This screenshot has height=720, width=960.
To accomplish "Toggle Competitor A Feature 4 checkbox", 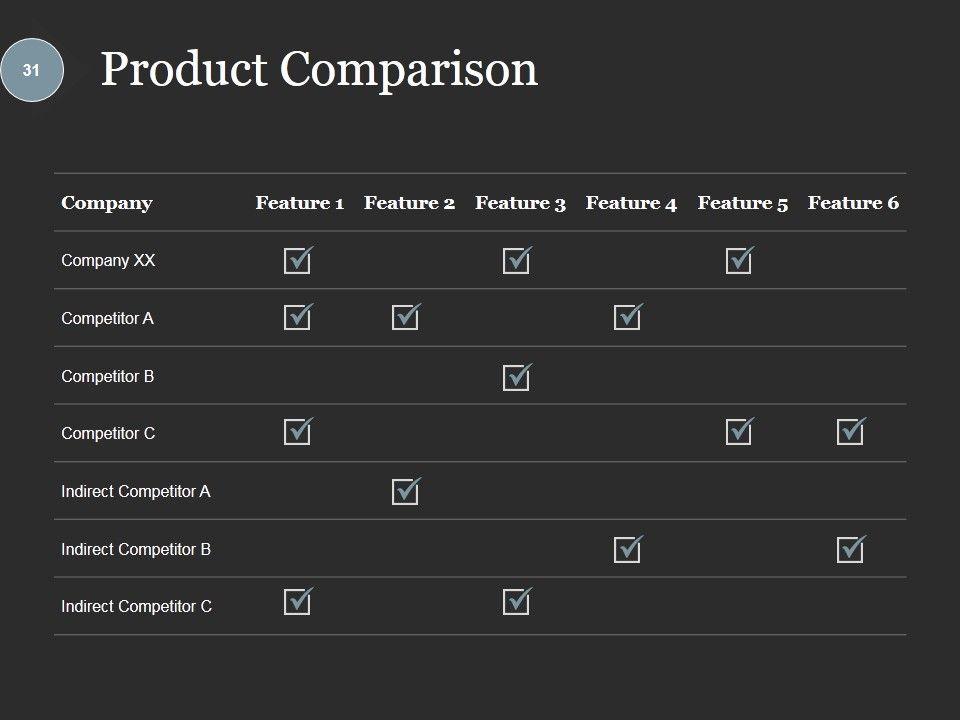I will point(627,318).
